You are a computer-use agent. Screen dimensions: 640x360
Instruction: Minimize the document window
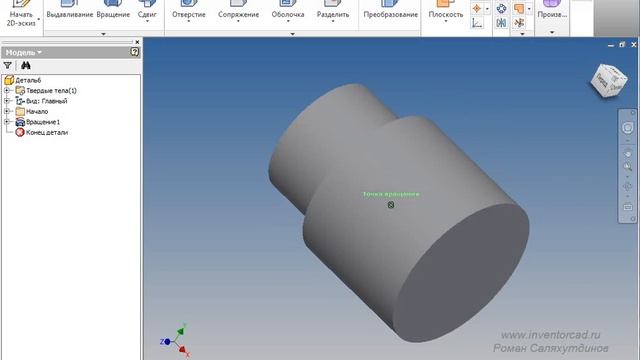pyautogui.click(x=611, y=45)
